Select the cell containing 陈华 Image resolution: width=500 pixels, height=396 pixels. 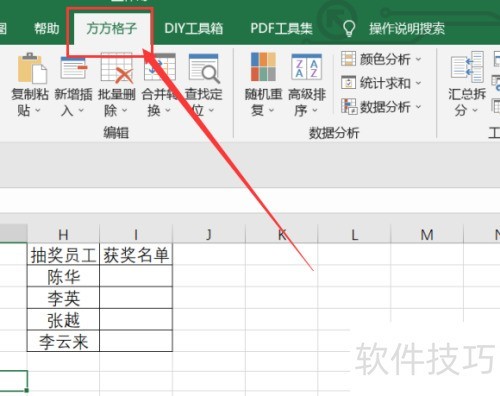[x=63, y=276]
